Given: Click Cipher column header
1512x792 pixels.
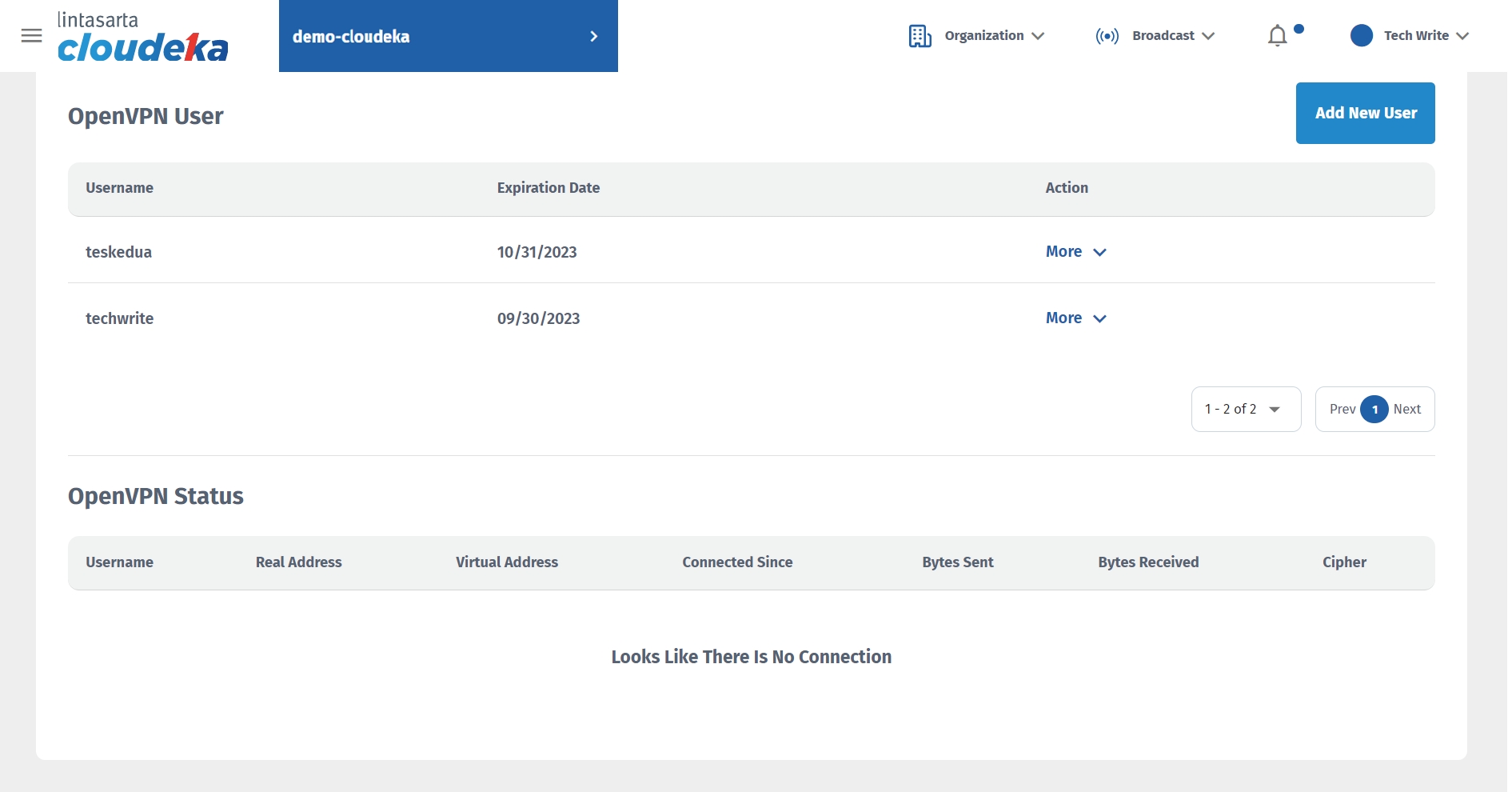Looking at the screenshot, I should tap(1344, 562).
